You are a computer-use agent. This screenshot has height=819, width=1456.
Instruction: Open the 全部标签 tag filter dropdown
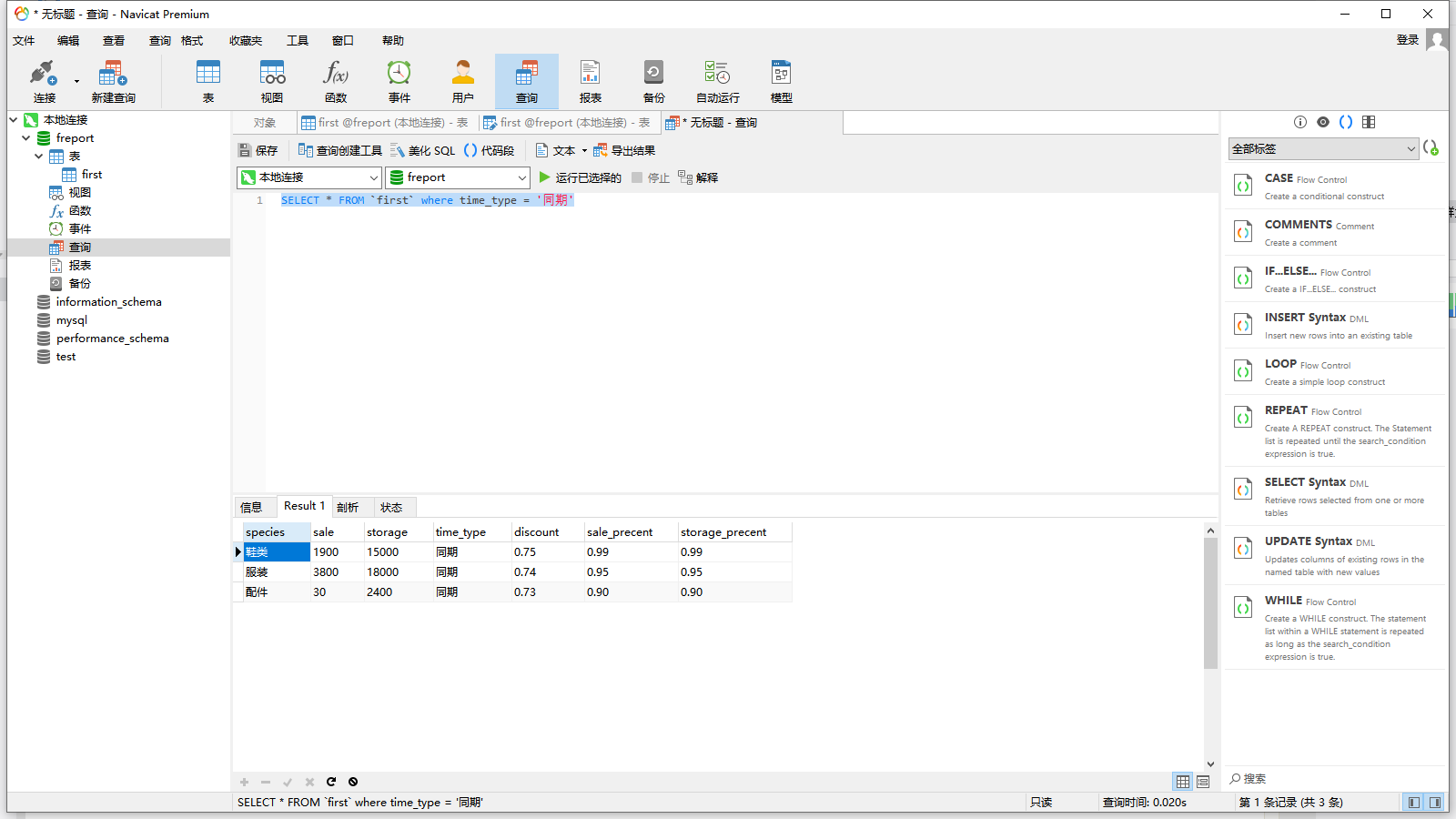pyautogui.click(x=1323, y=148)
